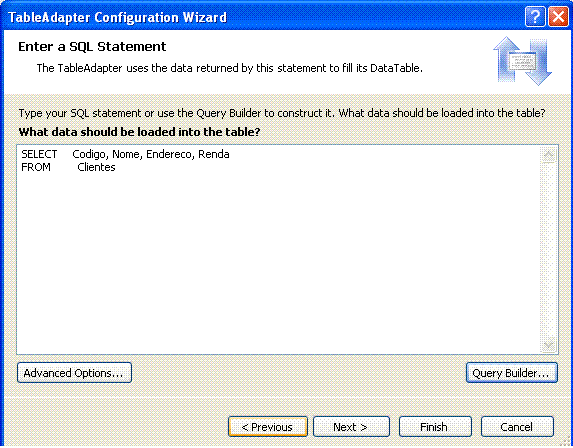Open Advanced Options dialog
The width and height of the screenshot is (573, 448).
[x=74, y=373]
